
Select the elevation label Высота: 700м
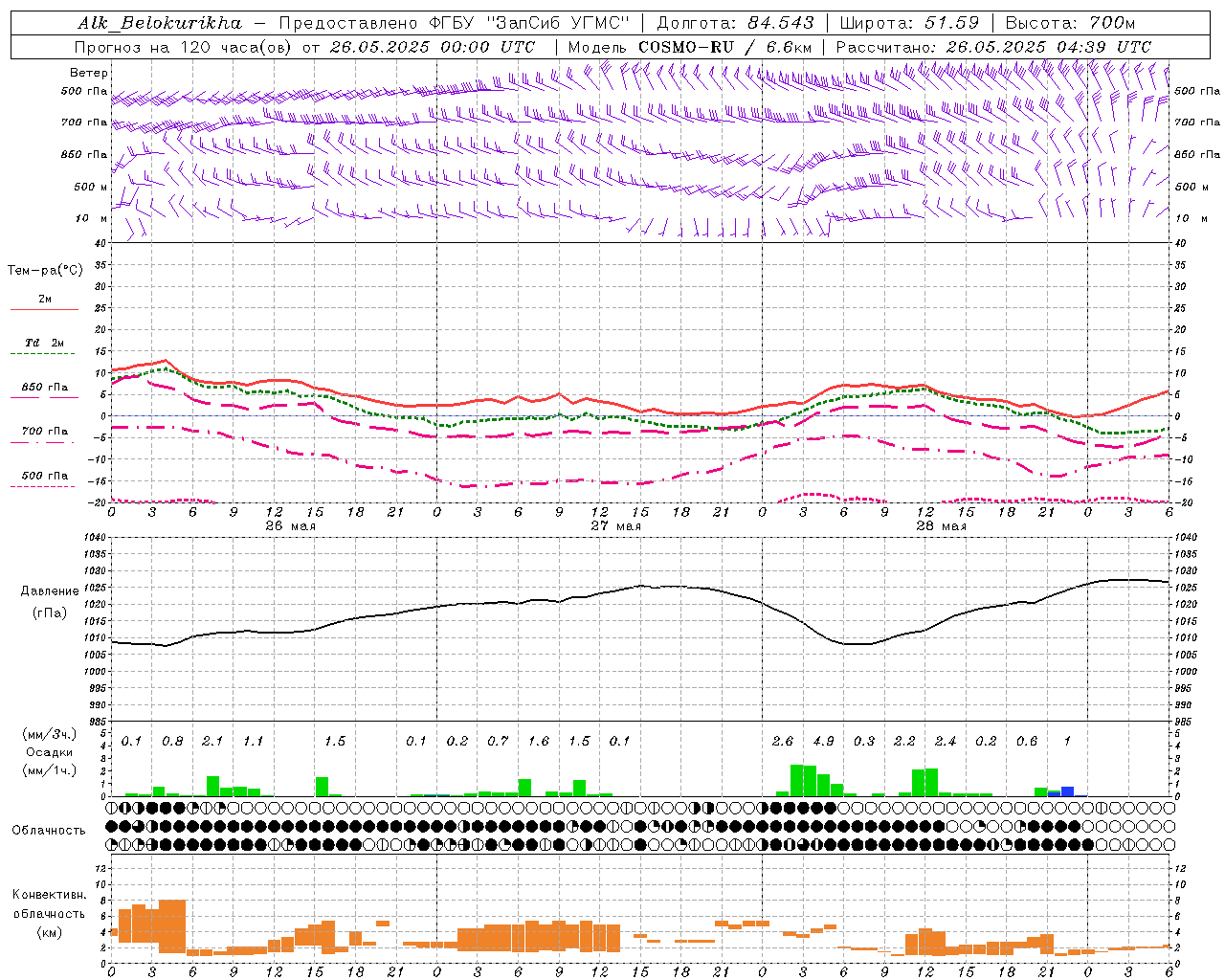[x=1070, y=23]
